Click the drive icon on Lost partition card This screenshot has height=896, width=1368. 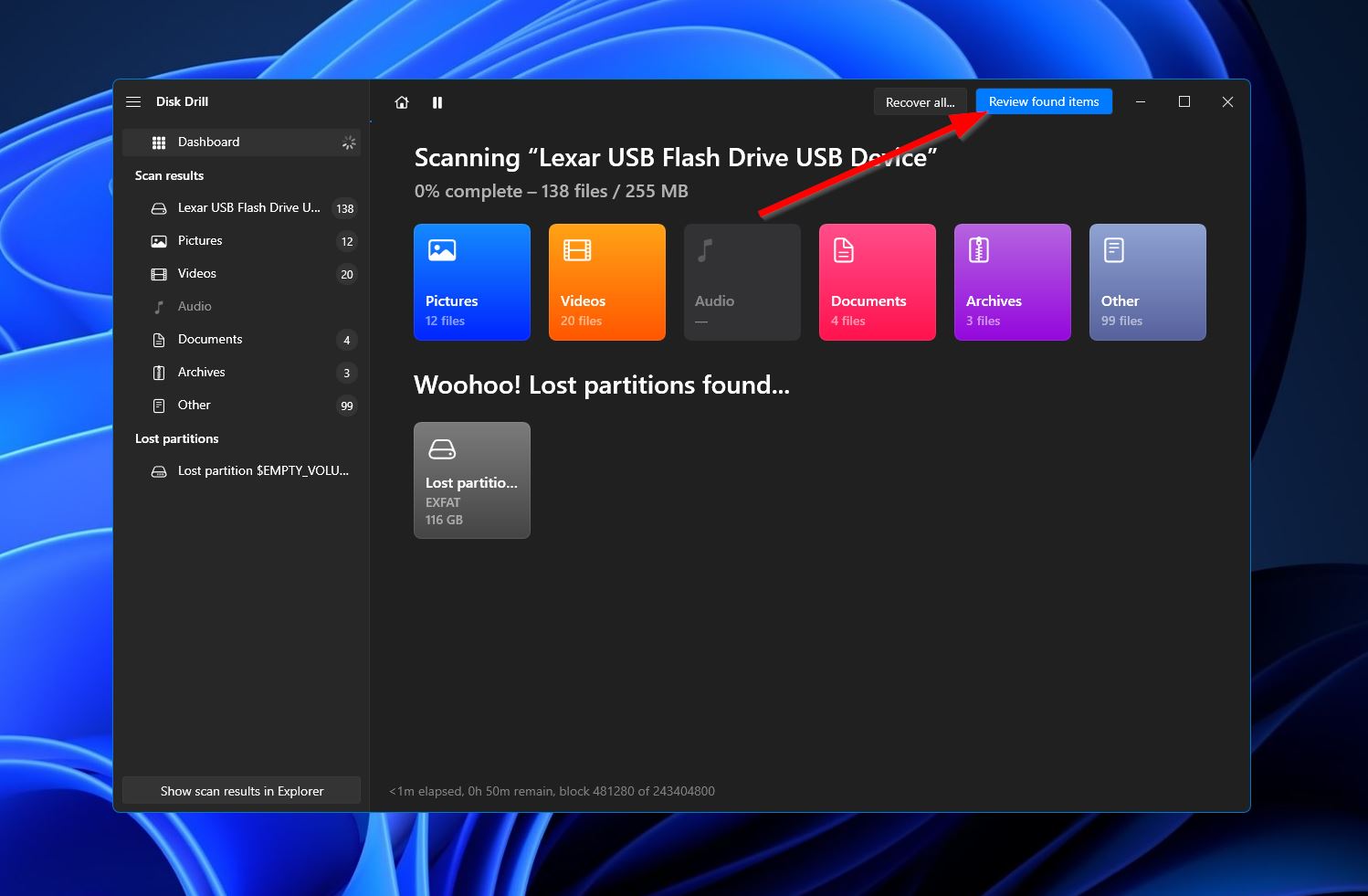442,449
